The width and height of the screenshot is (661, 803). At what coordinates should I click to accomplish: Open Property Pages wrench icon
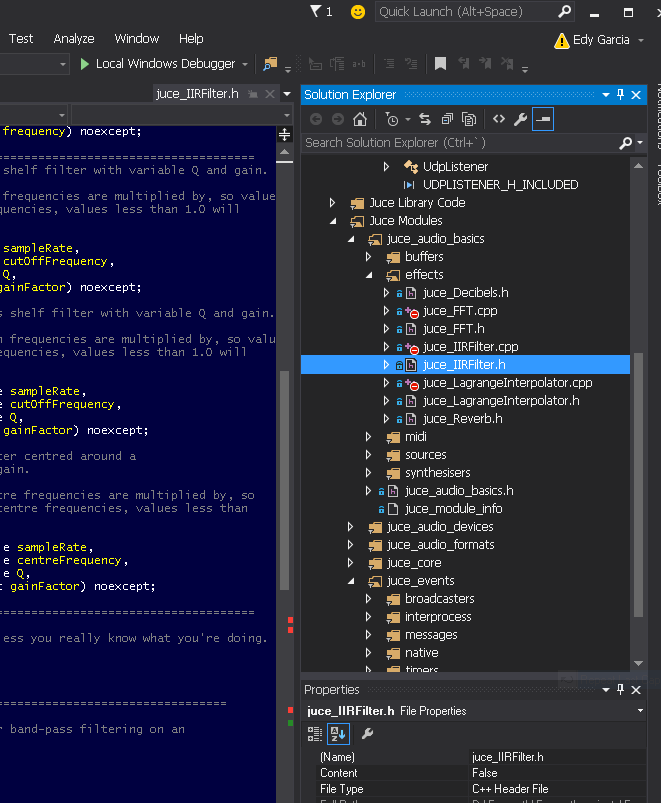click(x=367, y=734)
